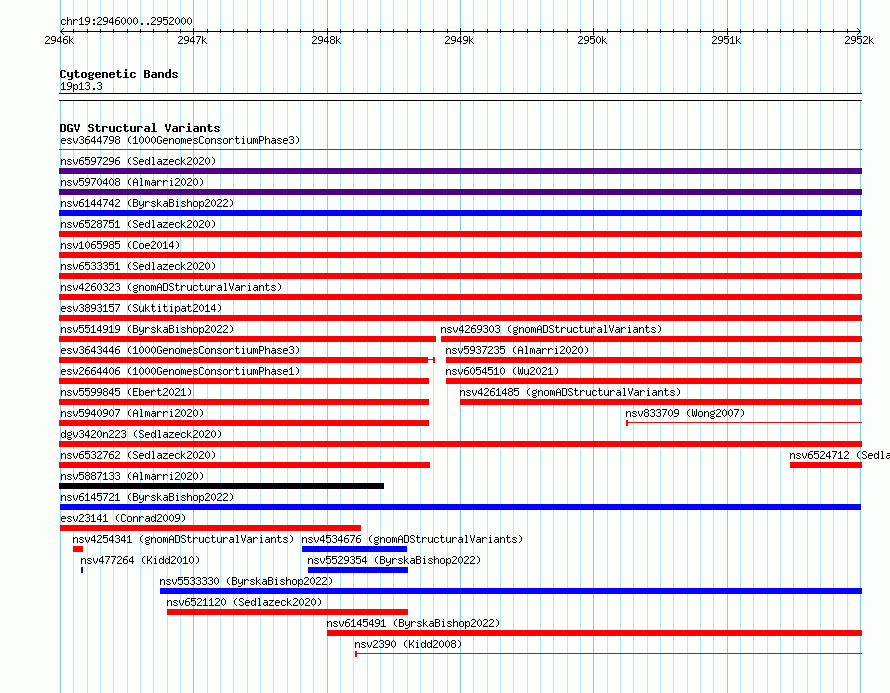
Task: Click the red bar under nsv6521120
Action: point(287,612)
